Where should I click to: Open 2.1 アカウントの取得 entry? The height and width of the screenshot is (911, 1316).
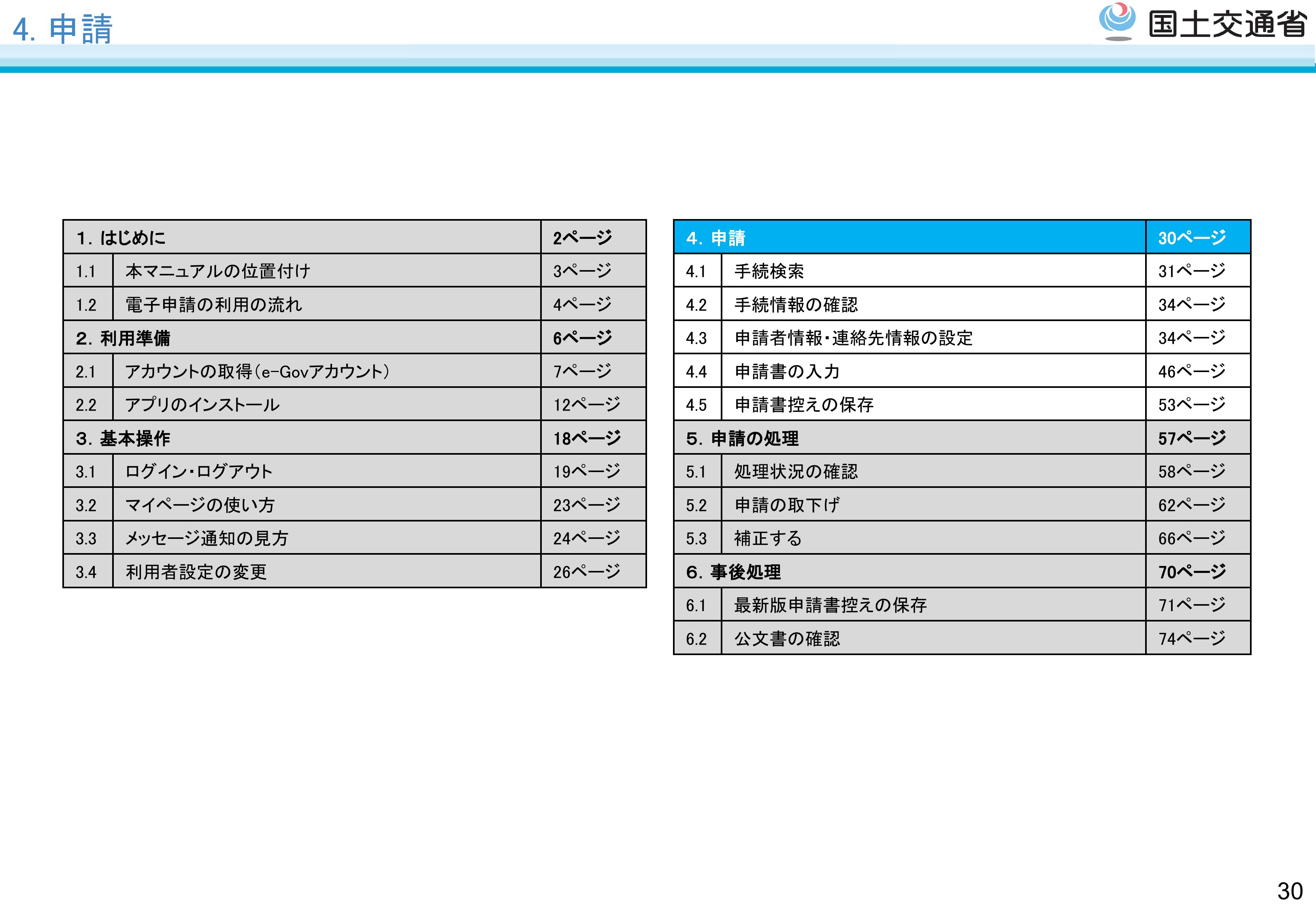click(x=257, y=372)
